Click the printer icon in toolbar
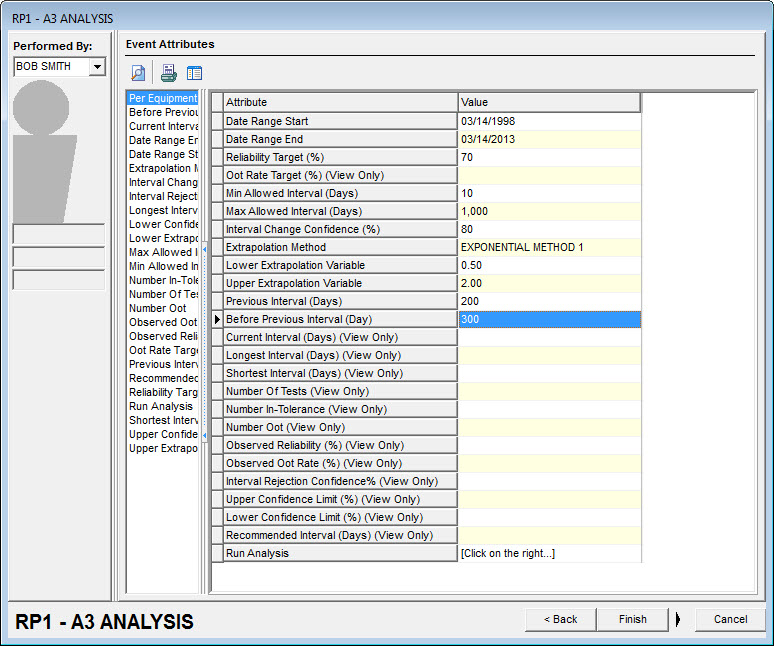This screenshot has width=774, height=646. tap(168, 73)
